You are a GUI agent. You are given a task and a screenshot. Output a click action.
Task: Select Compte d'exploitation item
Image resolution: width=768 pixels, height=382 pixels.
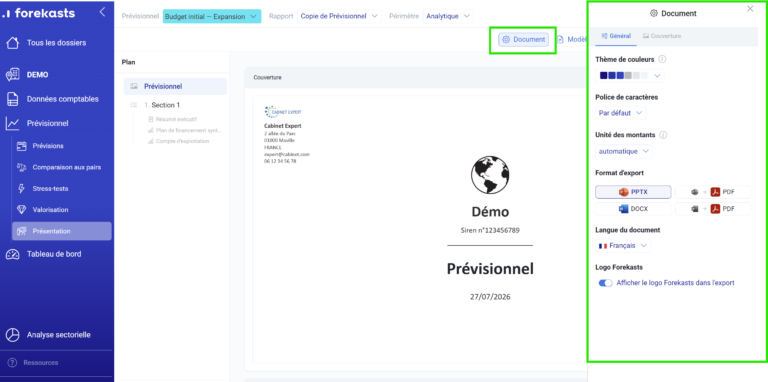pos(182,141)
